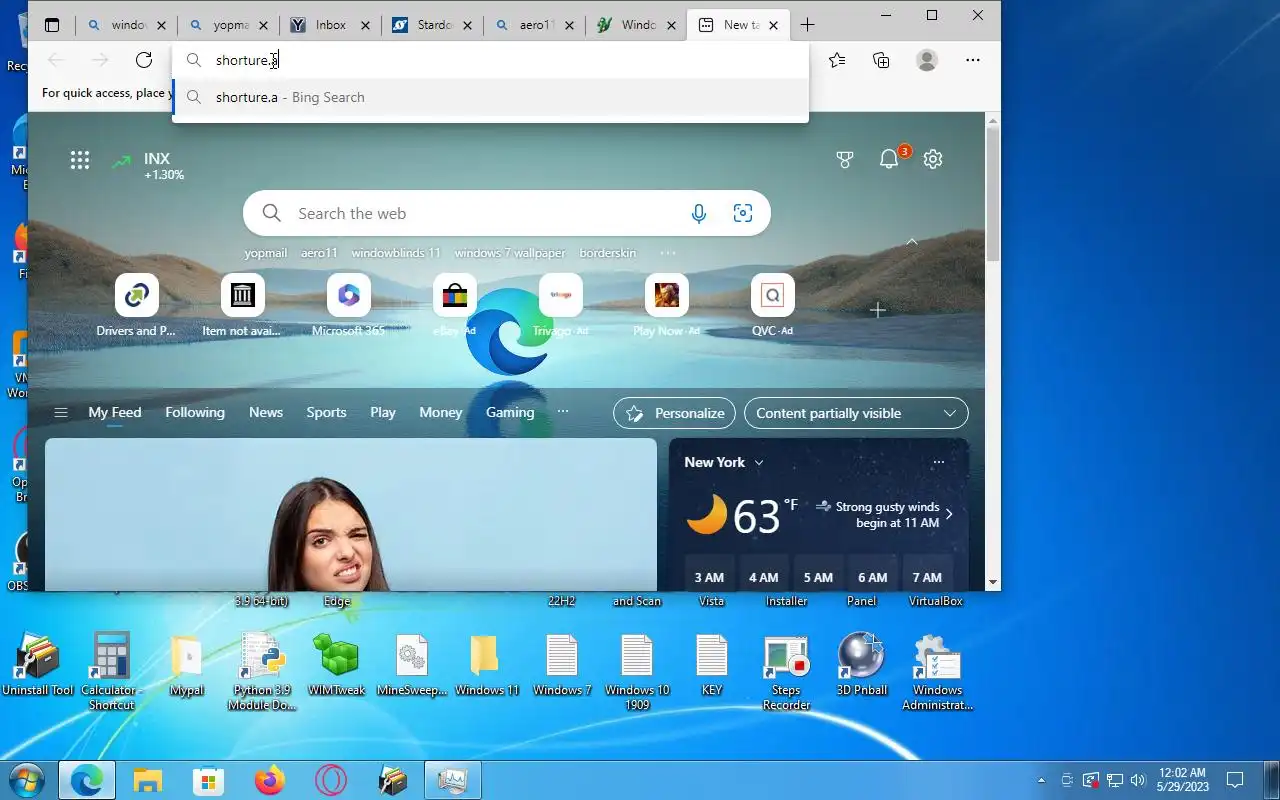Click the Personalize button
The height and width of the screenshot is (800, 1280).
(x=675, y=413)
